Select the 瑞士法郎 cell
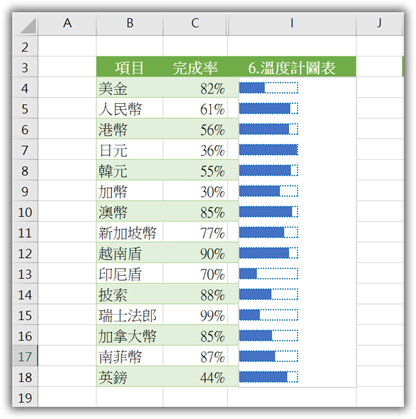 click(x=130, y=315)
